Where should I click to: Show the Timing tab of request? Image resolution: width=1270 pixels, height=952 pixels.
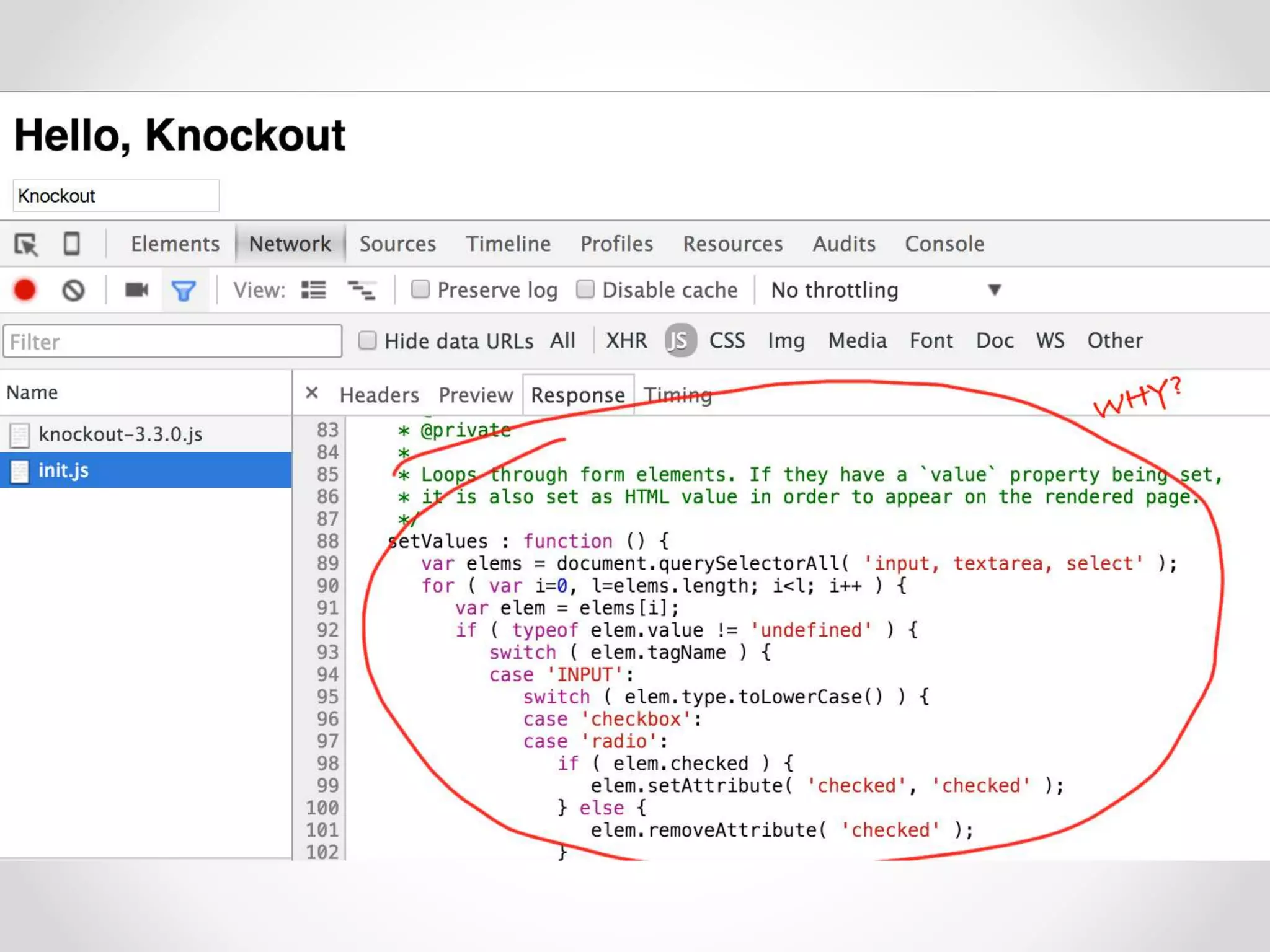(677, 395)
